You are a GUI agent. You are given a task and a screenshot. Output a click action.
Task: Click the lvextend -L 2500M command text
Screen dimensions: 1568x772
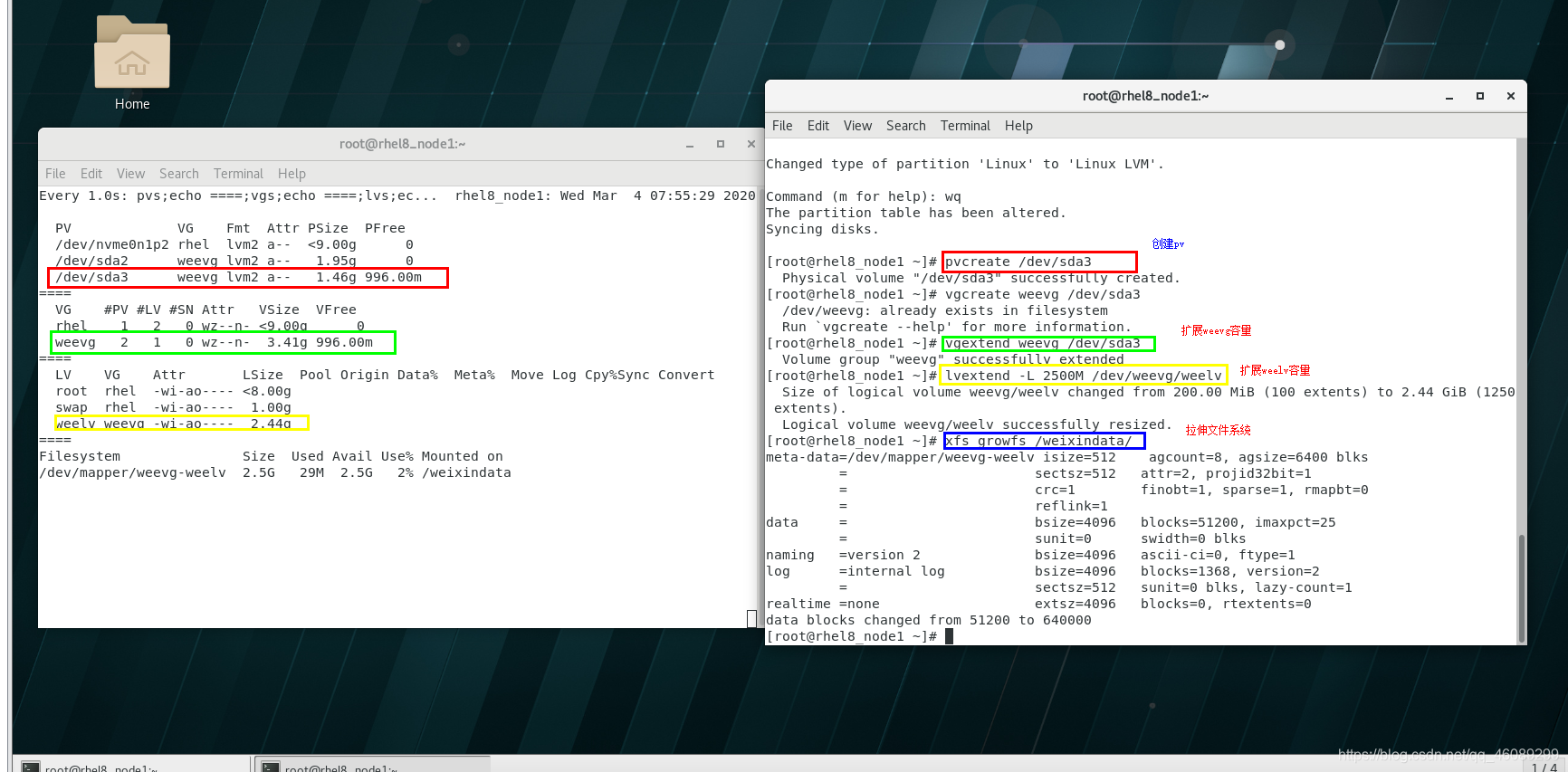[1083, 376]
